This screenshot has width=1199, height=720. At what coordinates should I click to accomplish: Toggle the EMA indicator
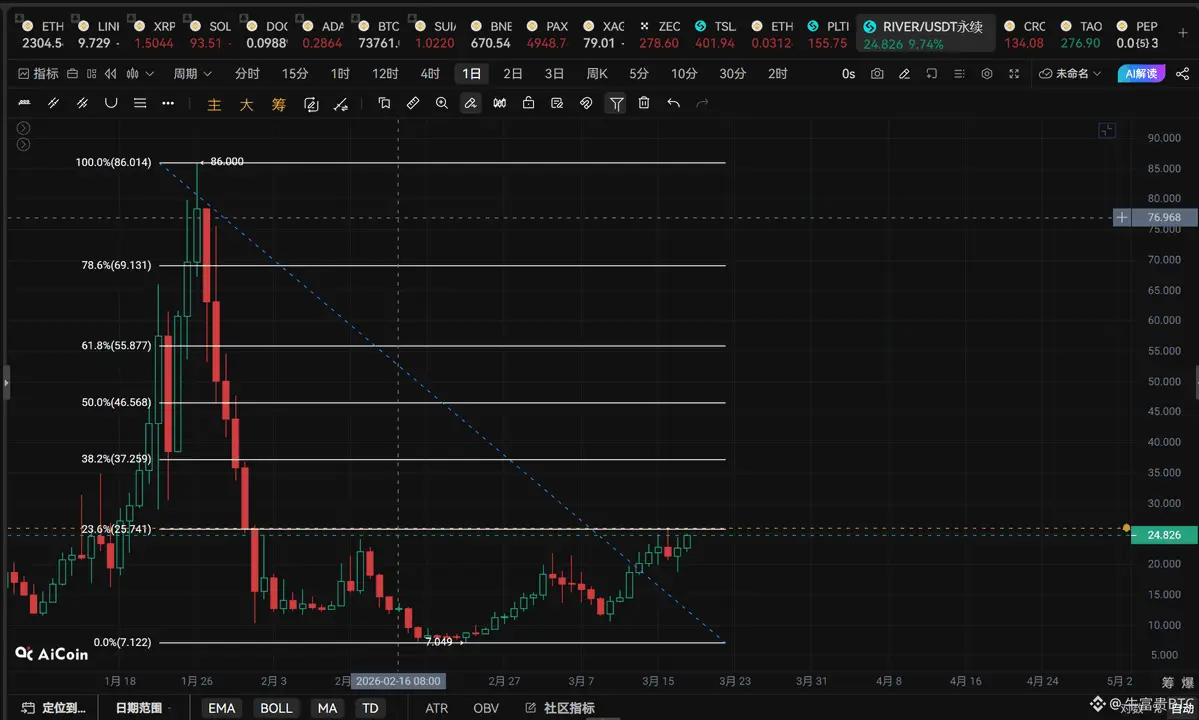222,708
